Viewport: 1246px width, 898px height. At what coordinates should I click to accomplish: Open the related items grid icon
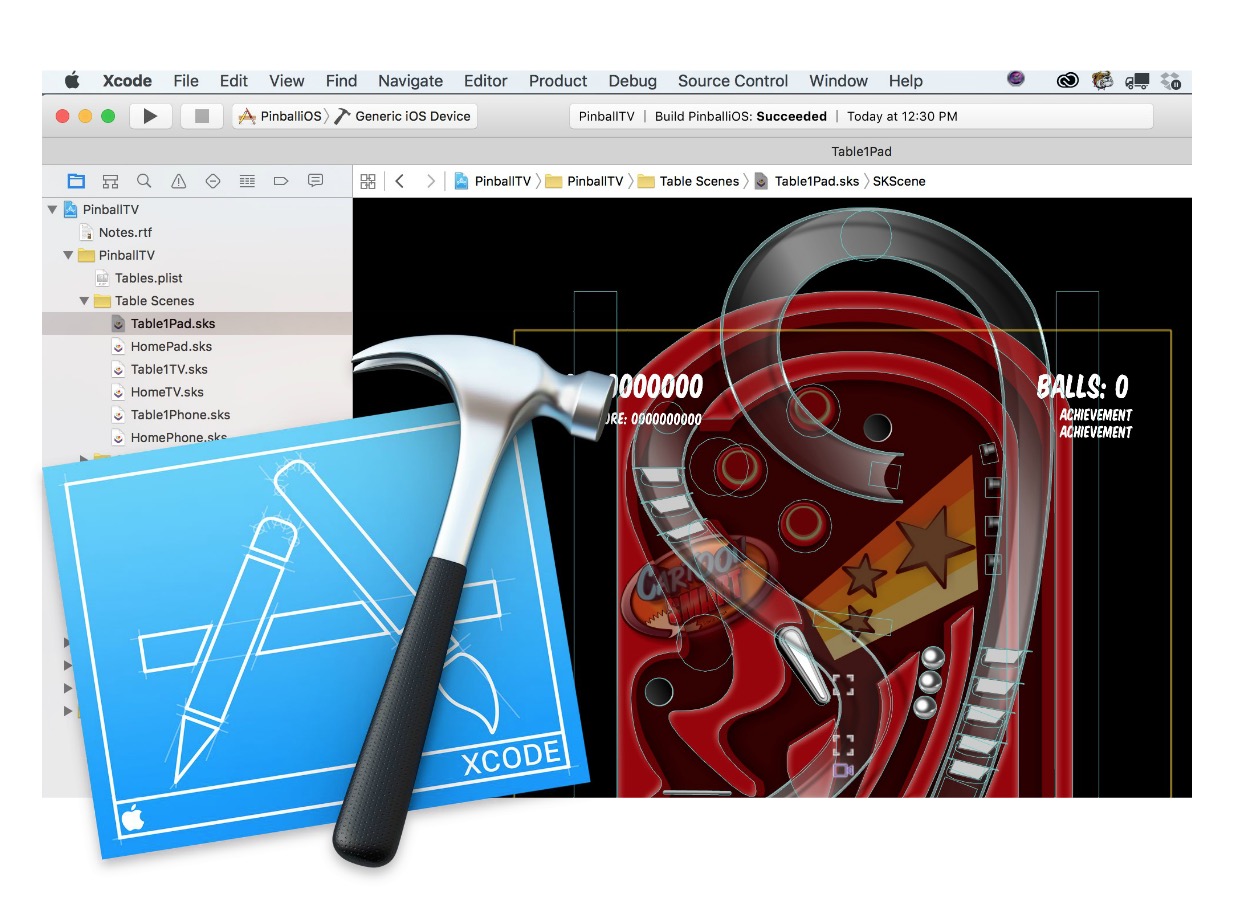pyautogui.click(x=368, y=181)
